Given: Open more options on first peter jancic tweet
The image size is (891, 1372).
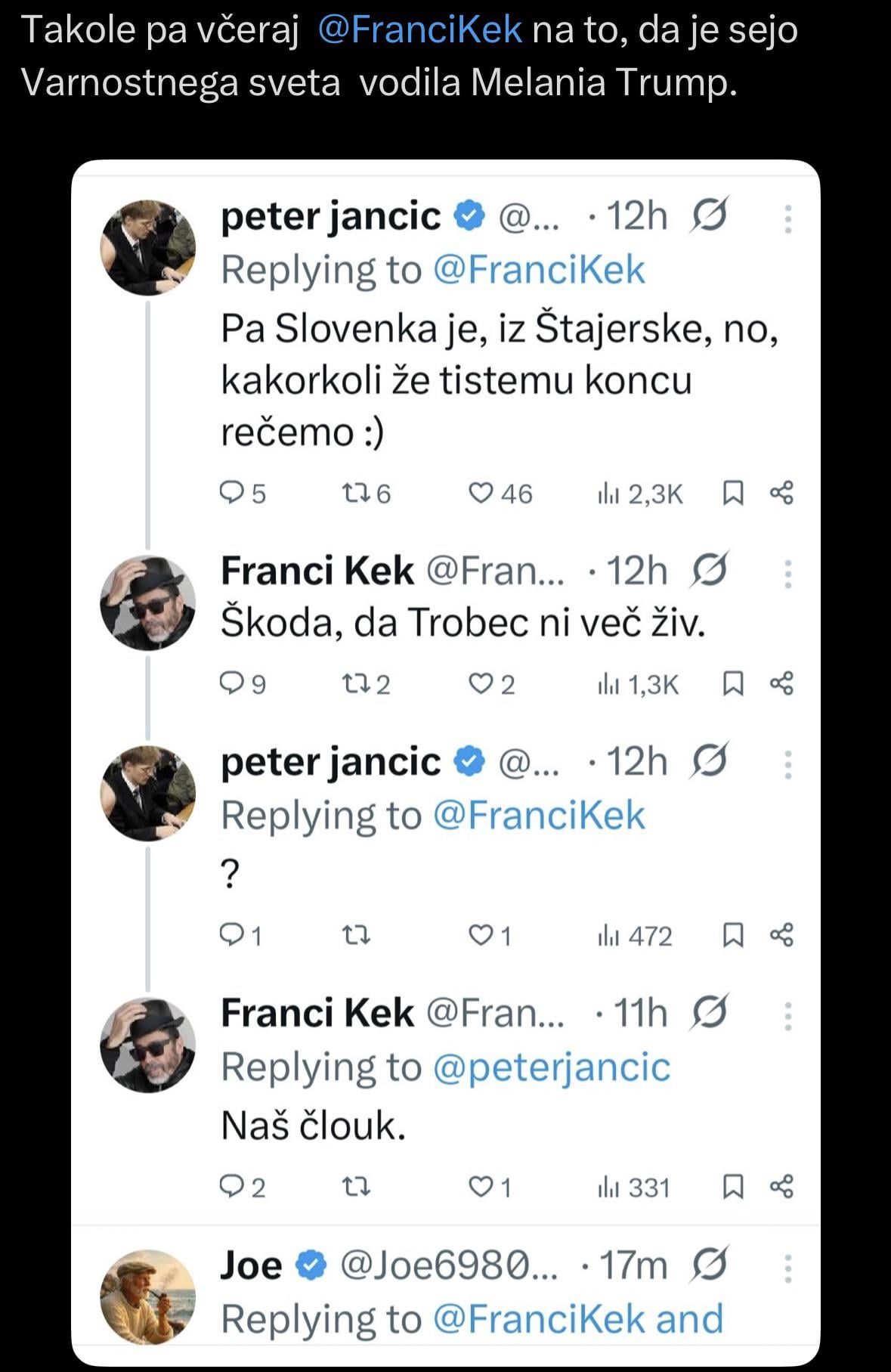Looking at the screenshot, I should (787, 219).
